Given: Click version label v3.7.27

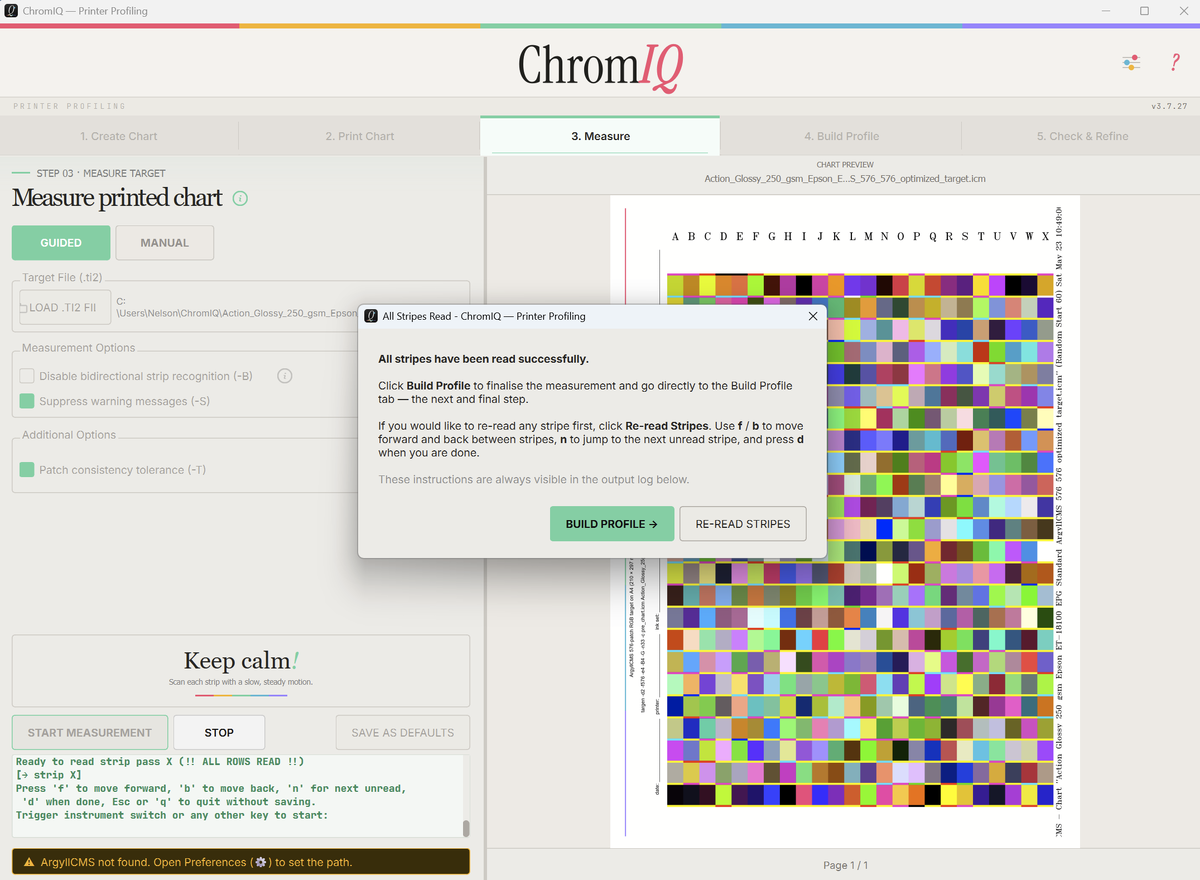Looking at the screenshot, I should [1169, 106].
